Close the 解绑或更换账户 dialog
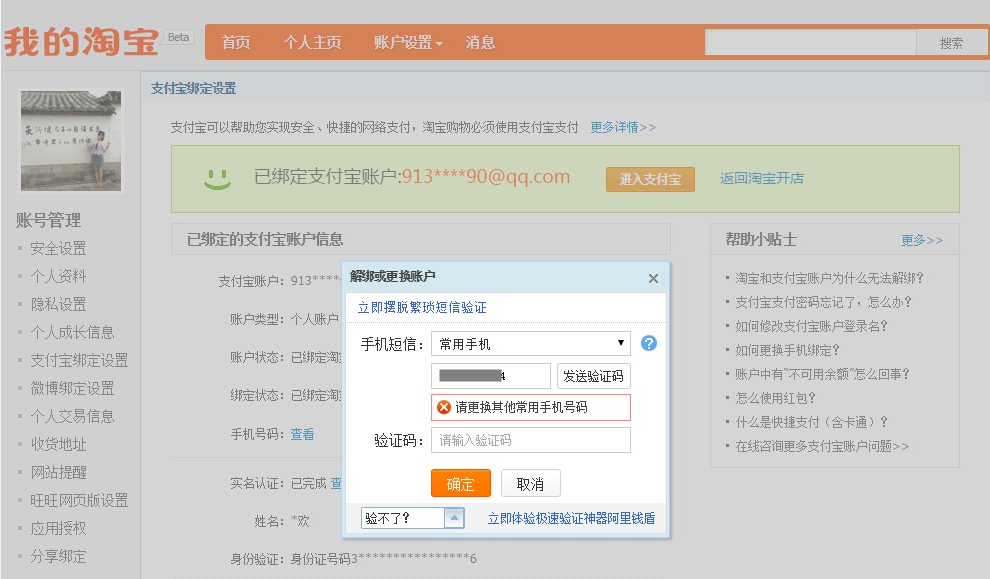Image resolution: width=990 pixels, height=579 pixels. [653, 279]
